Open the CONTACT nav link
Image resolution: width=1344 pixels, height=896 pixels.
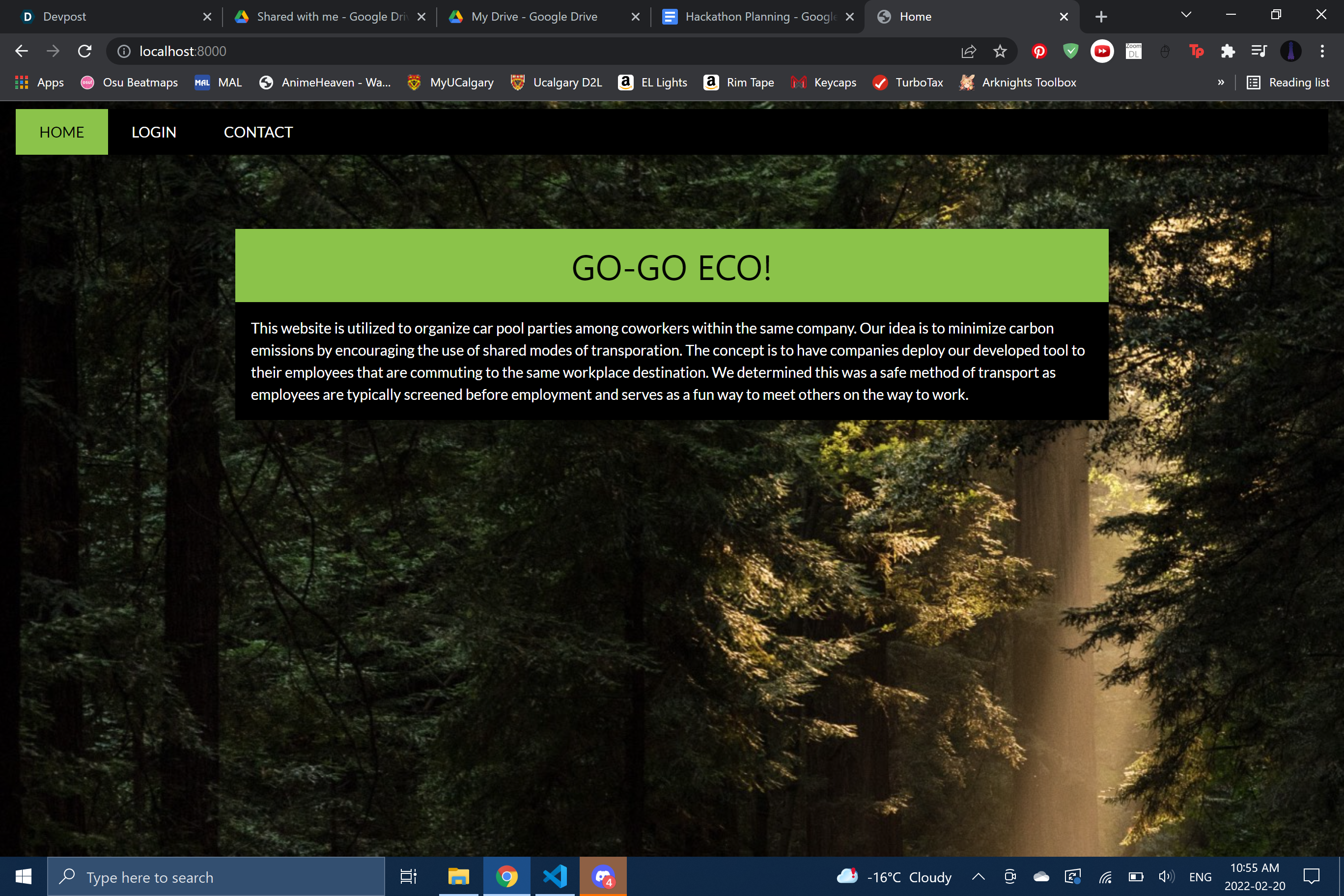[x=258, y=132]
